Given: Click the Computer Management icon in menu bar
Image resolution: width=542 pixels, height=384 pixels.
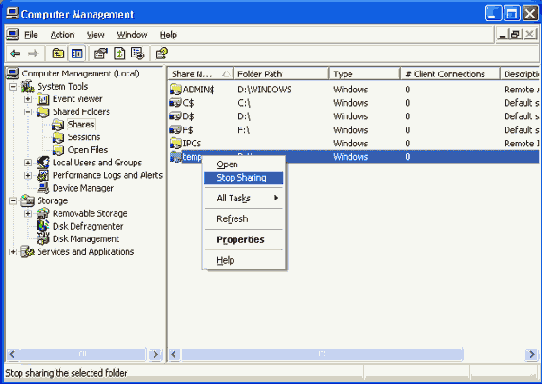Looking at the screenshot, I should coord(12,35).
